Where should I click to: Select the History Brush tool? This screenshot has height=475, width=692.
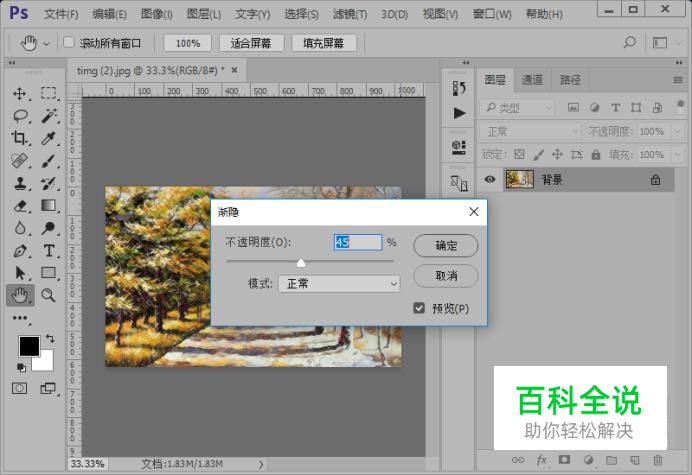tap(48, 183)
